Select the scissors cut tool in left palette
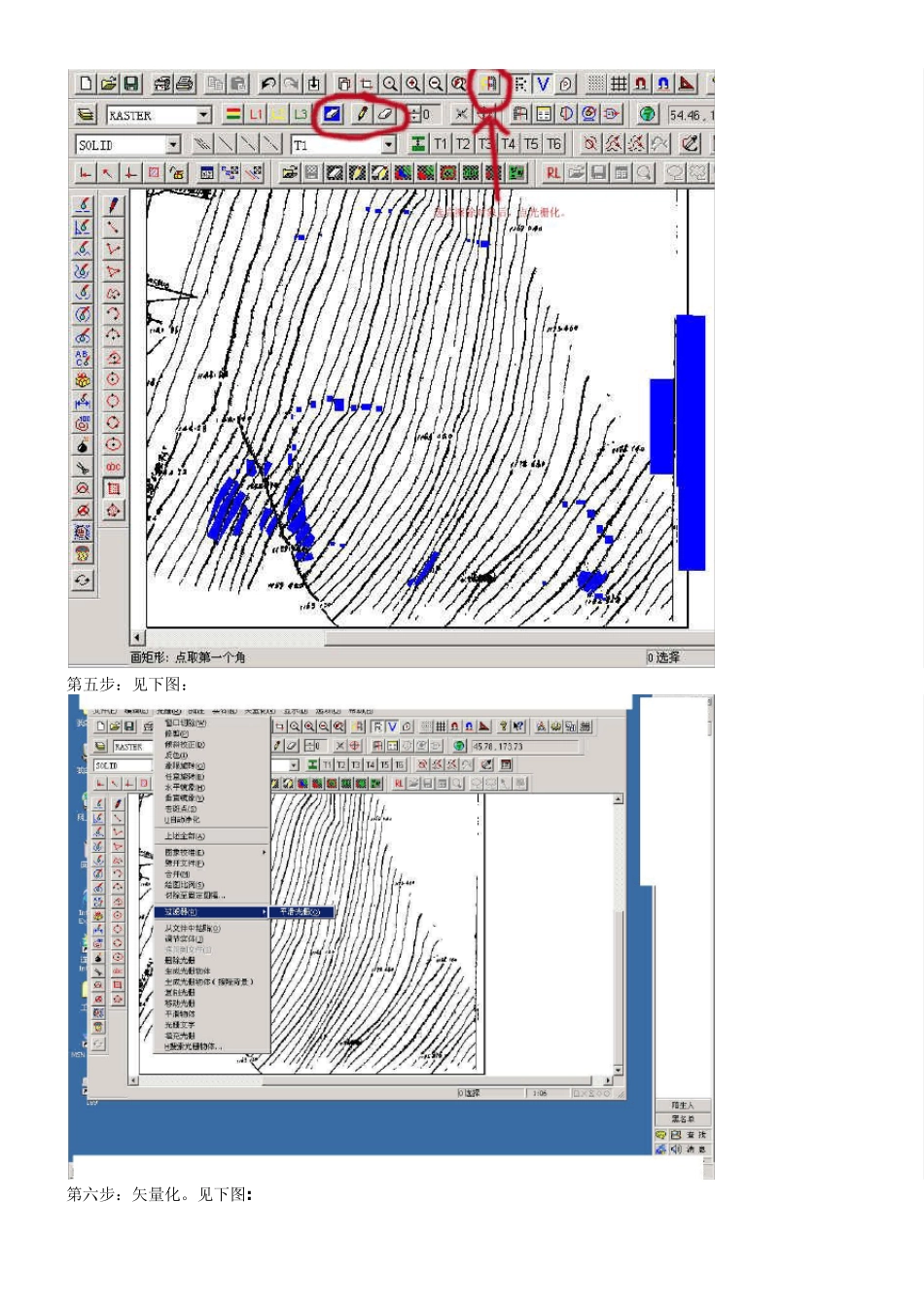Viewport: 924px width, 1307px height. point(83,467)
